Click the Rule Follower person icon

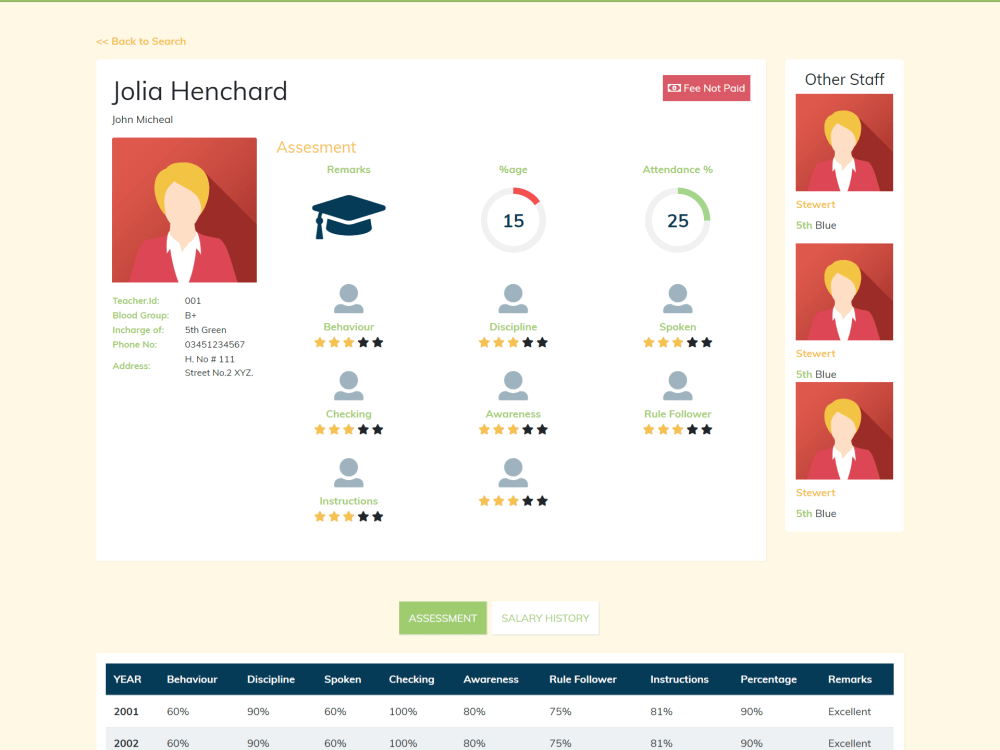(677, 385)
